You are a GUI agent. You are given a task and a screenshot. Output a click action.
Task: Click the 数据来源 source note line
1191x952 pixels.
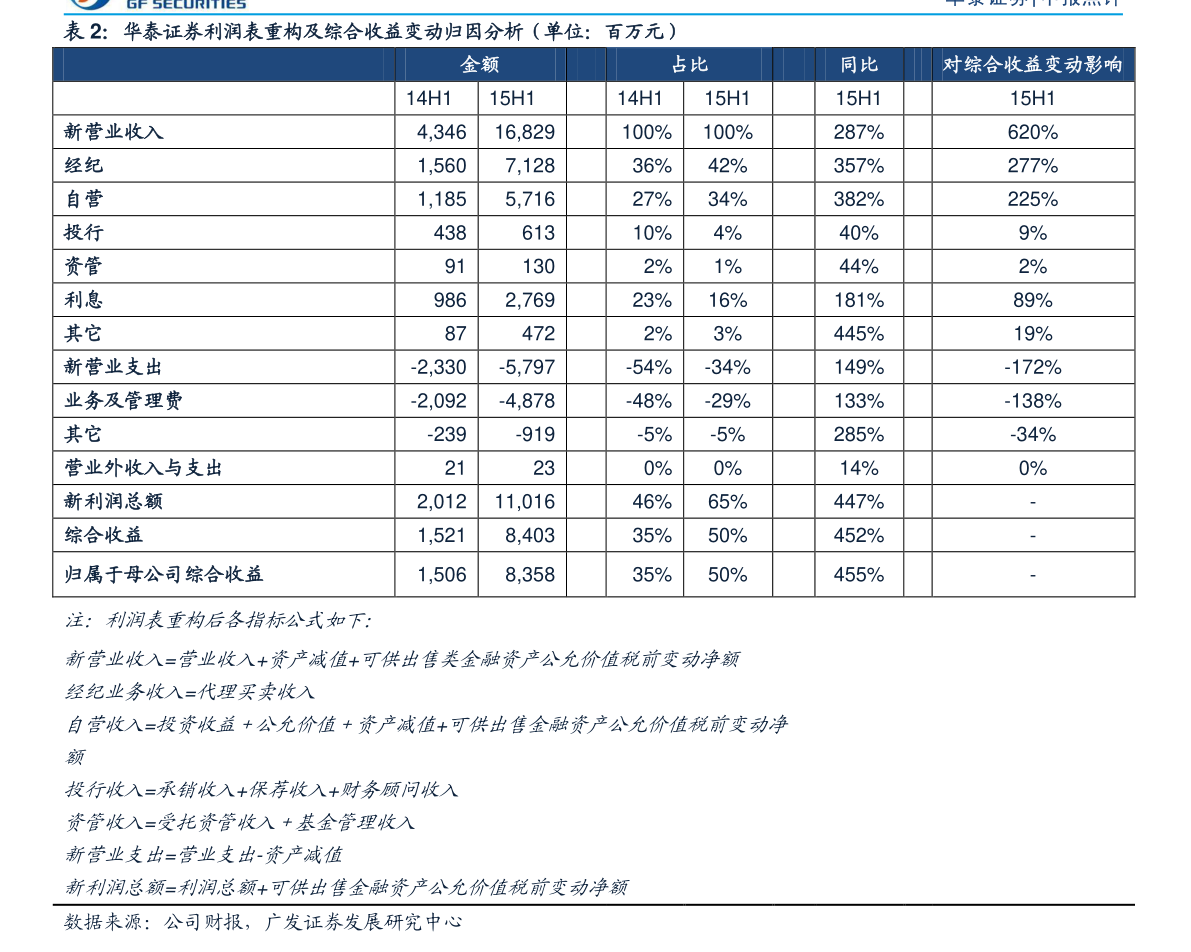coord(263,922)
